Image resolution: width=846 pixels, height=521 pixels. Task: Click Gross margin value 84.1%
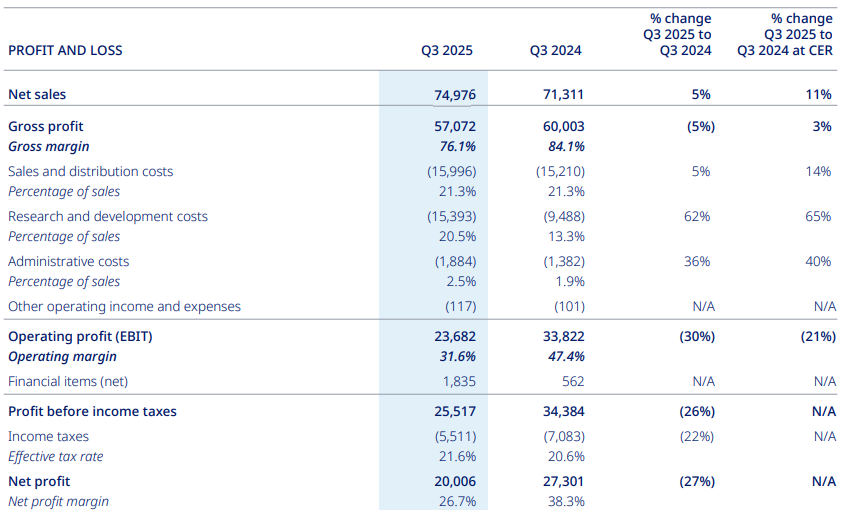567,146
